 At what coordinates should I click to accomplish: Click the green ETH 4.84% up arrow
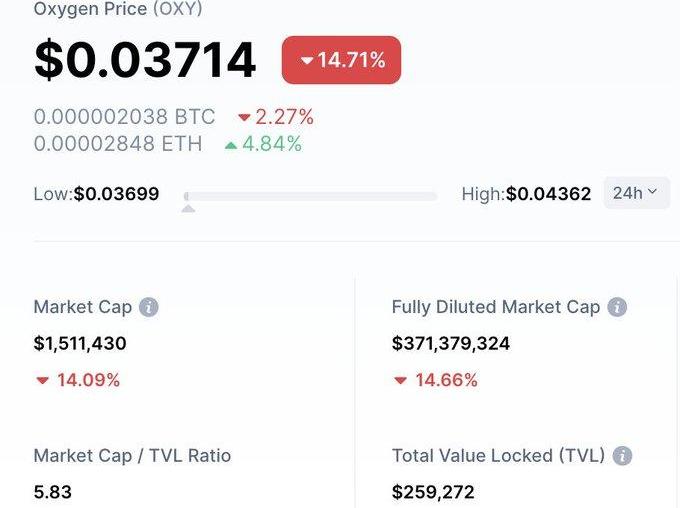(231, 145)
